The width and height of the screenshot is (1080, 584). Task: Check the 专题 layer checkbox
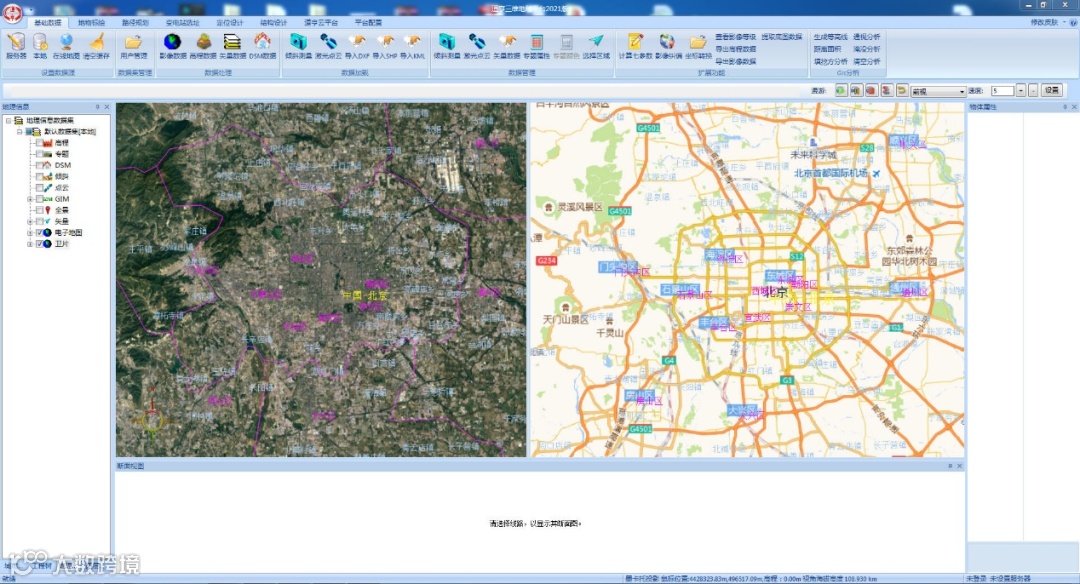pyautogui.click(x=39, y=154)
